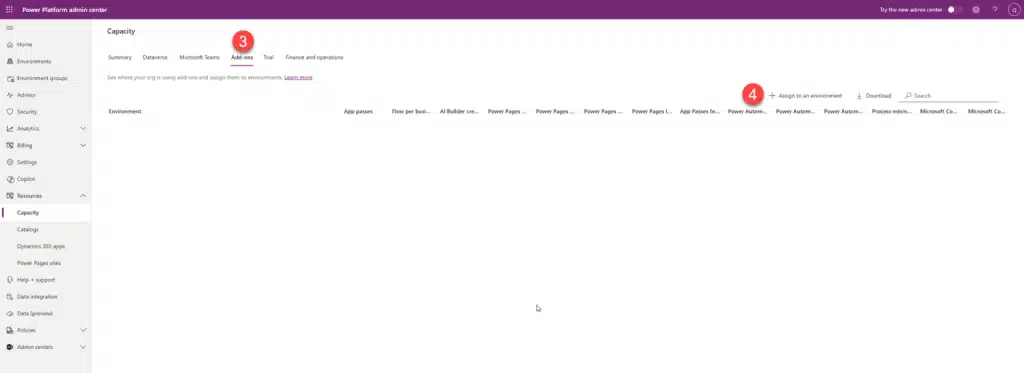This screenshot has height=373, width=1024.
Task: Switch to the Microsoft Teams tab
Action: pyautogui.click(x=200, y=57)
